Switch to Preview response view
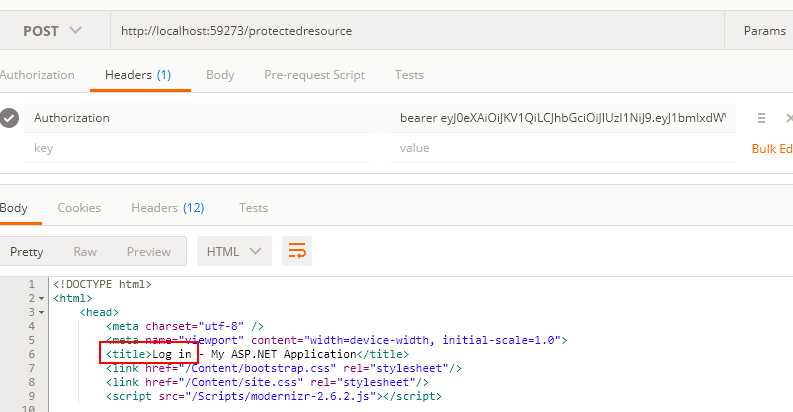The image size is (793, 412). pyautogui.click(x=149, y=252)
